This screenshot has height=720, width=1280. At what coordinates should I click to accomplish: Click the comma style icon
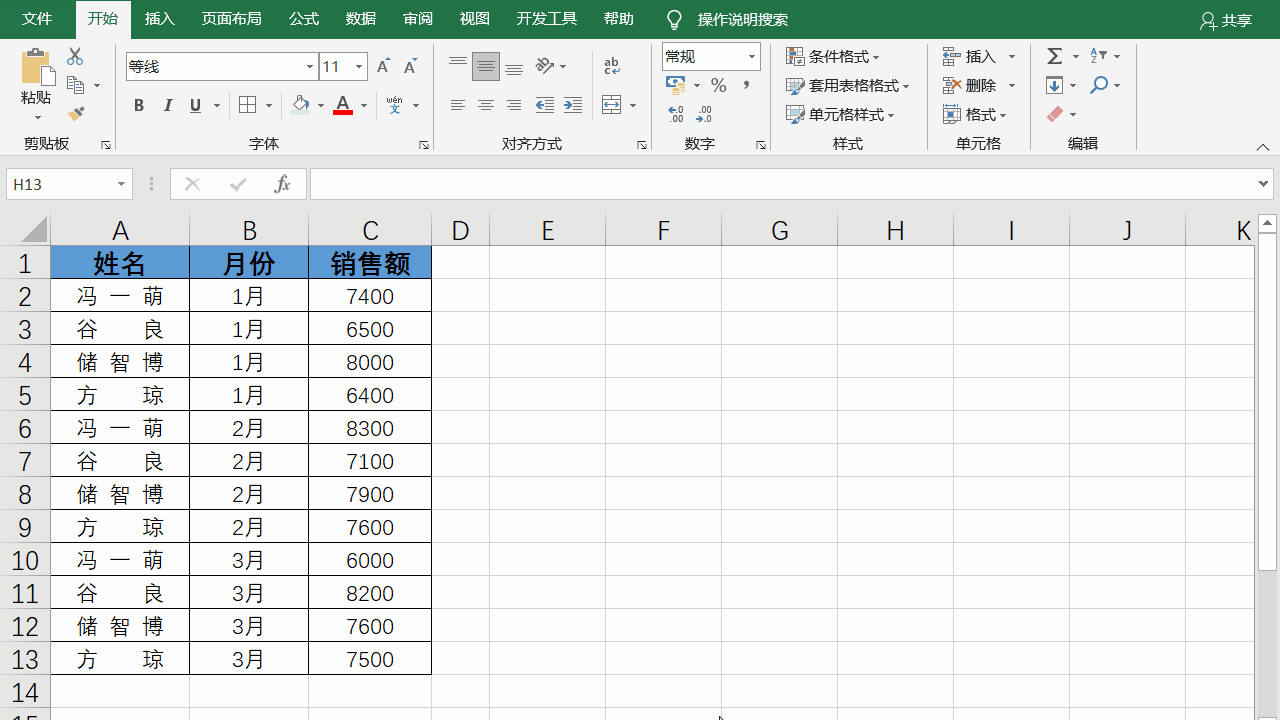click(x=744, y=86)
